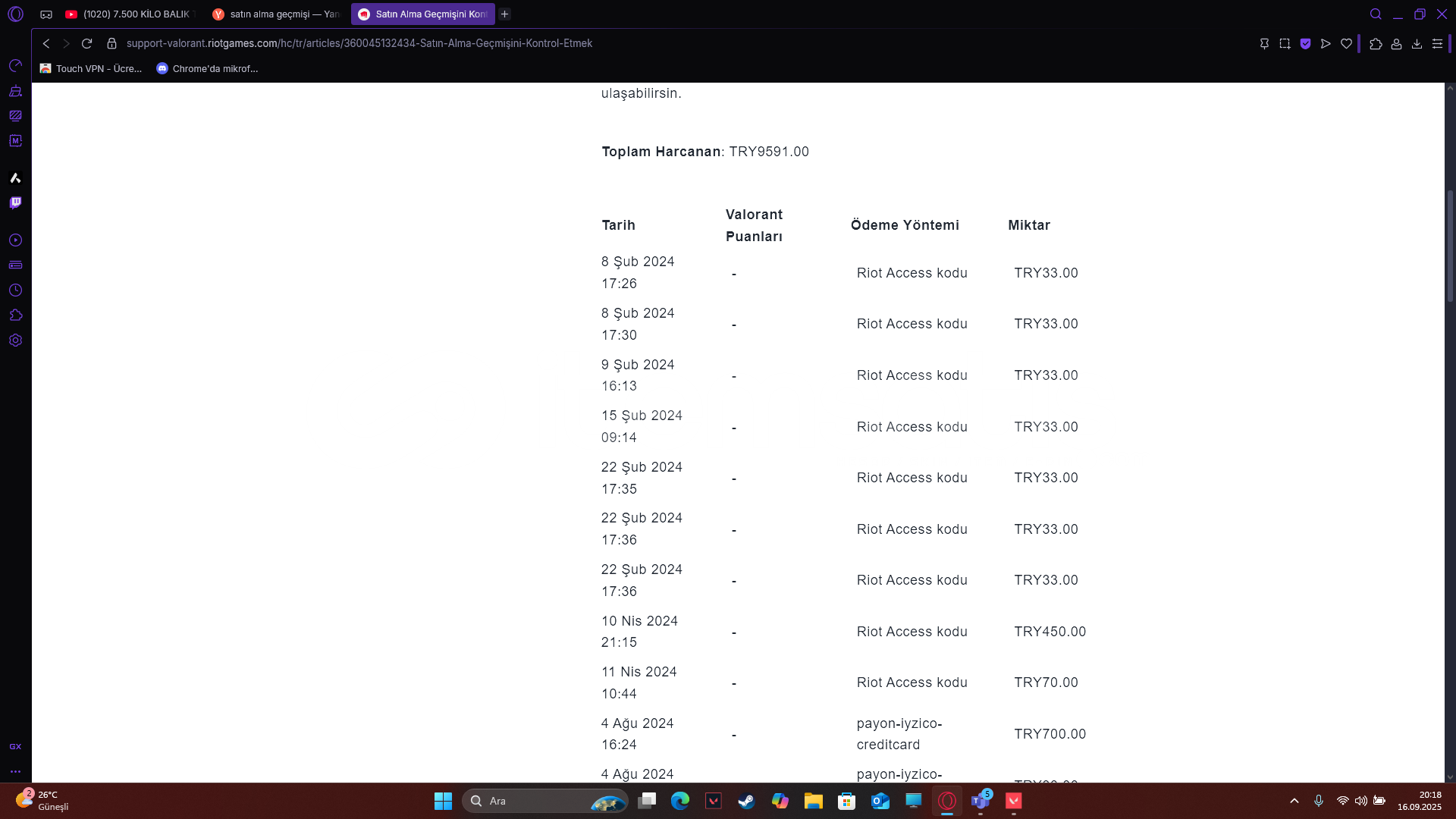Open the striped monitor sidebar icon
This screenshot has width=1456, height=819.
15,116
